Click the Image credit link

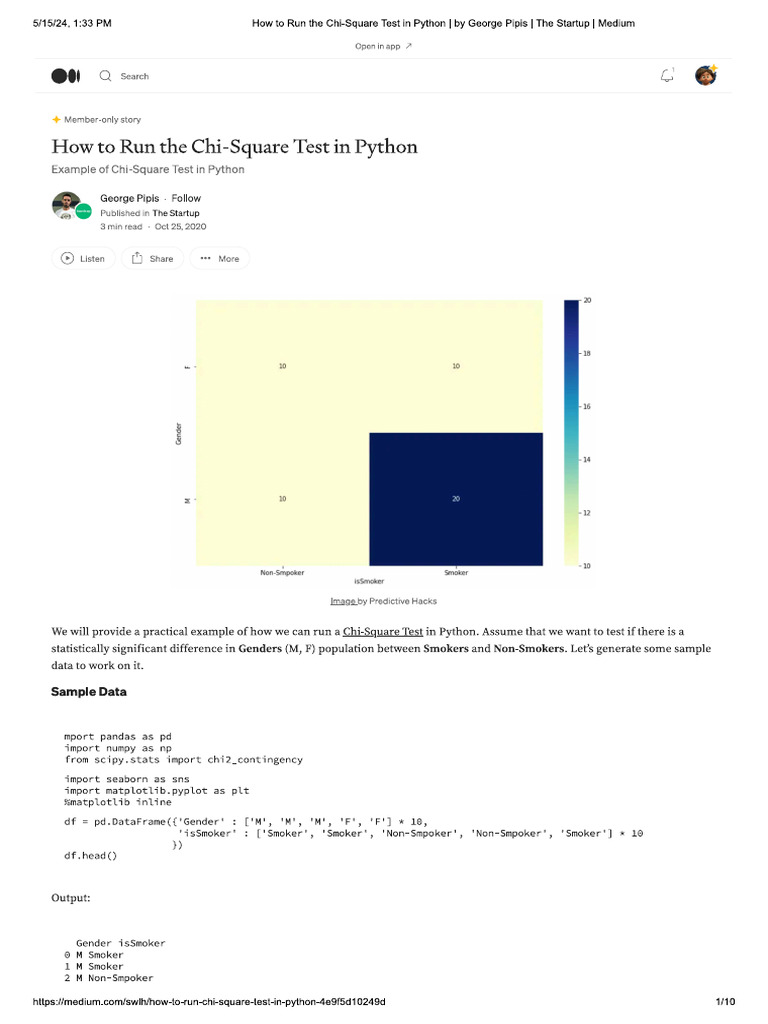click(343, 601)
